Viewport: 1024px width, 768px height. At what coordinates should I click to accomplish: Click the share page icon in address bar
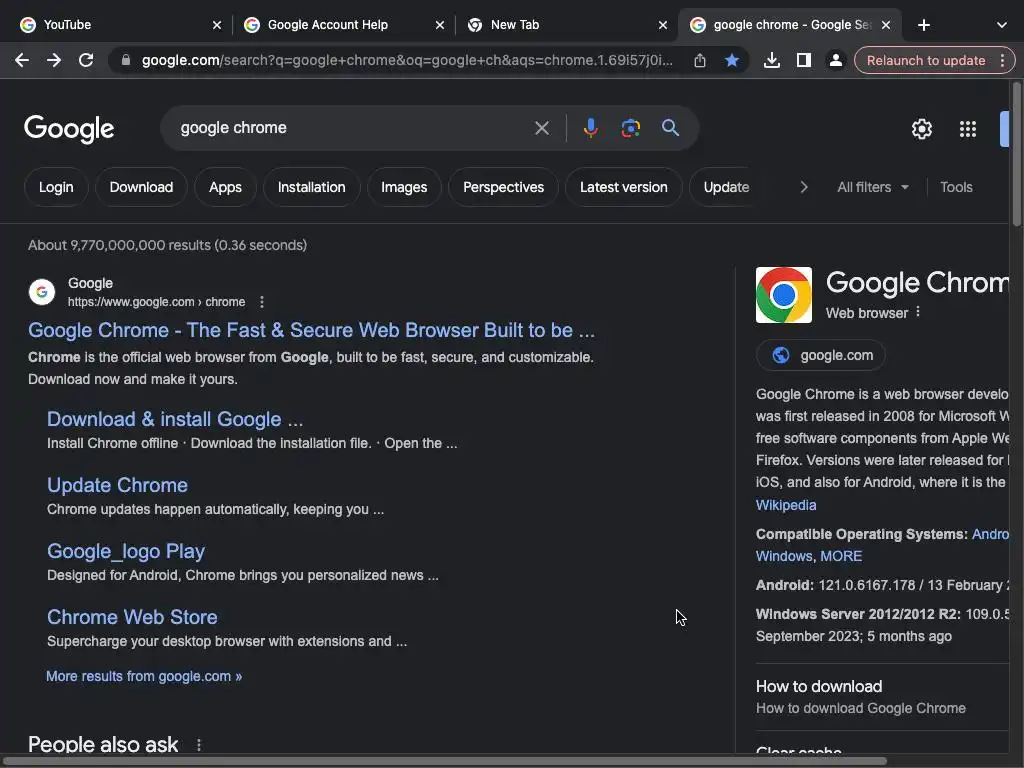coord(699,60)
